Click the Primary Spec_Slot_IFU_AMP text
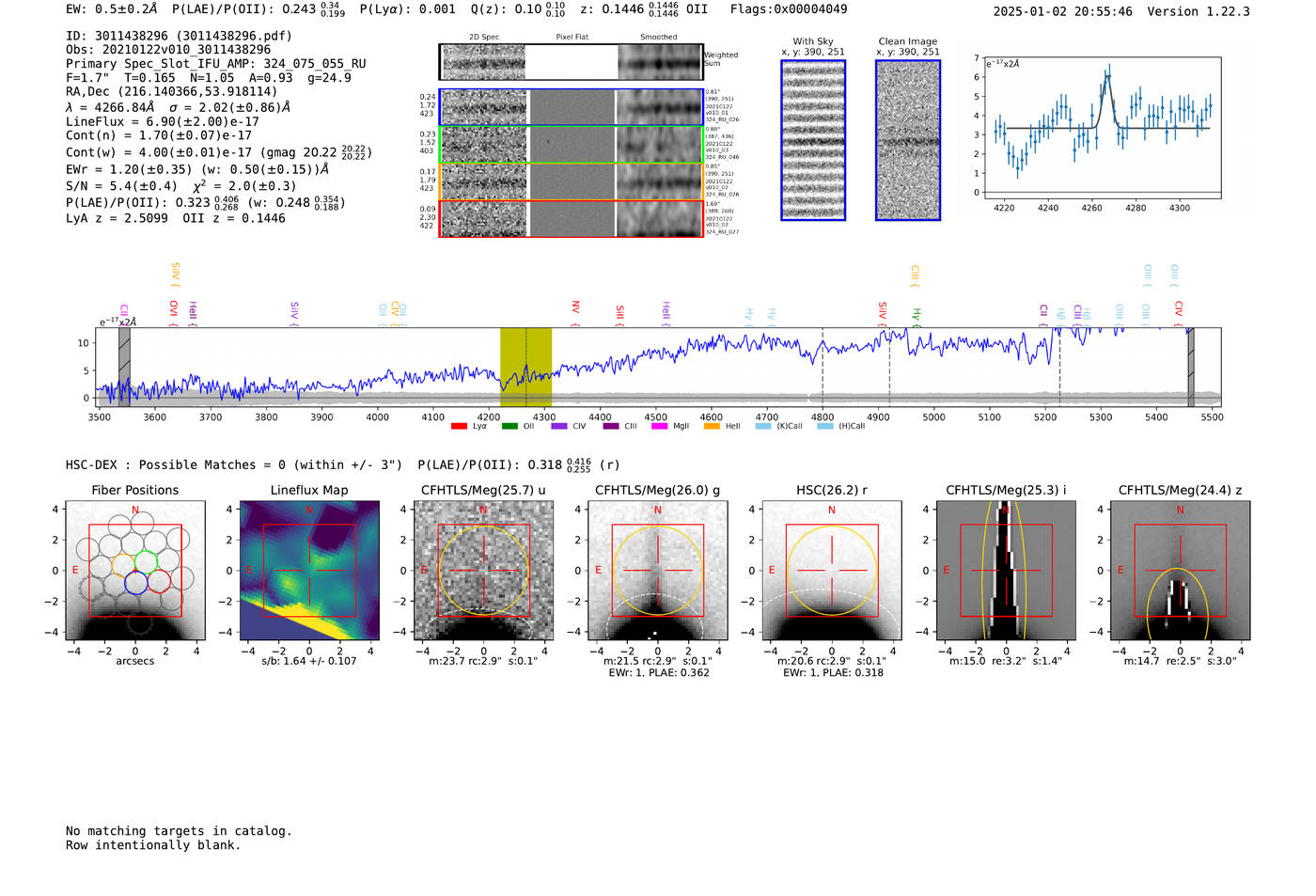The height and width of the screenshot is (896, 1316). (216, 64)
